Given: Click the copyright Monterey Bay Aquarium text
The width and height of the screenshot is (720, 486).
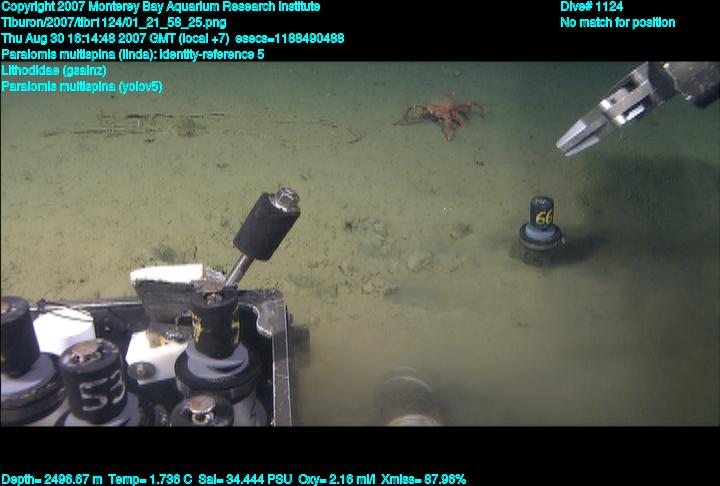Looking at the screenshot, I should [161, 7].
